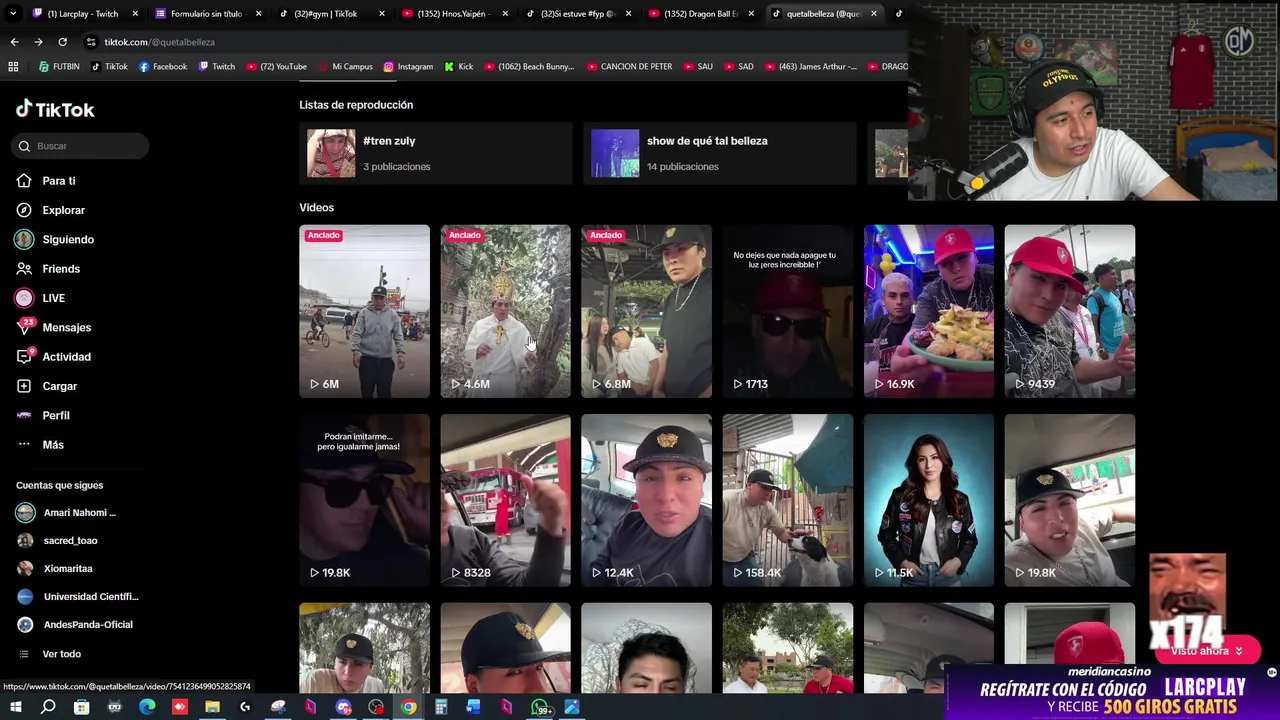Reload the current page
This screenshot has height=720, width=1280.
click(62, 42)
